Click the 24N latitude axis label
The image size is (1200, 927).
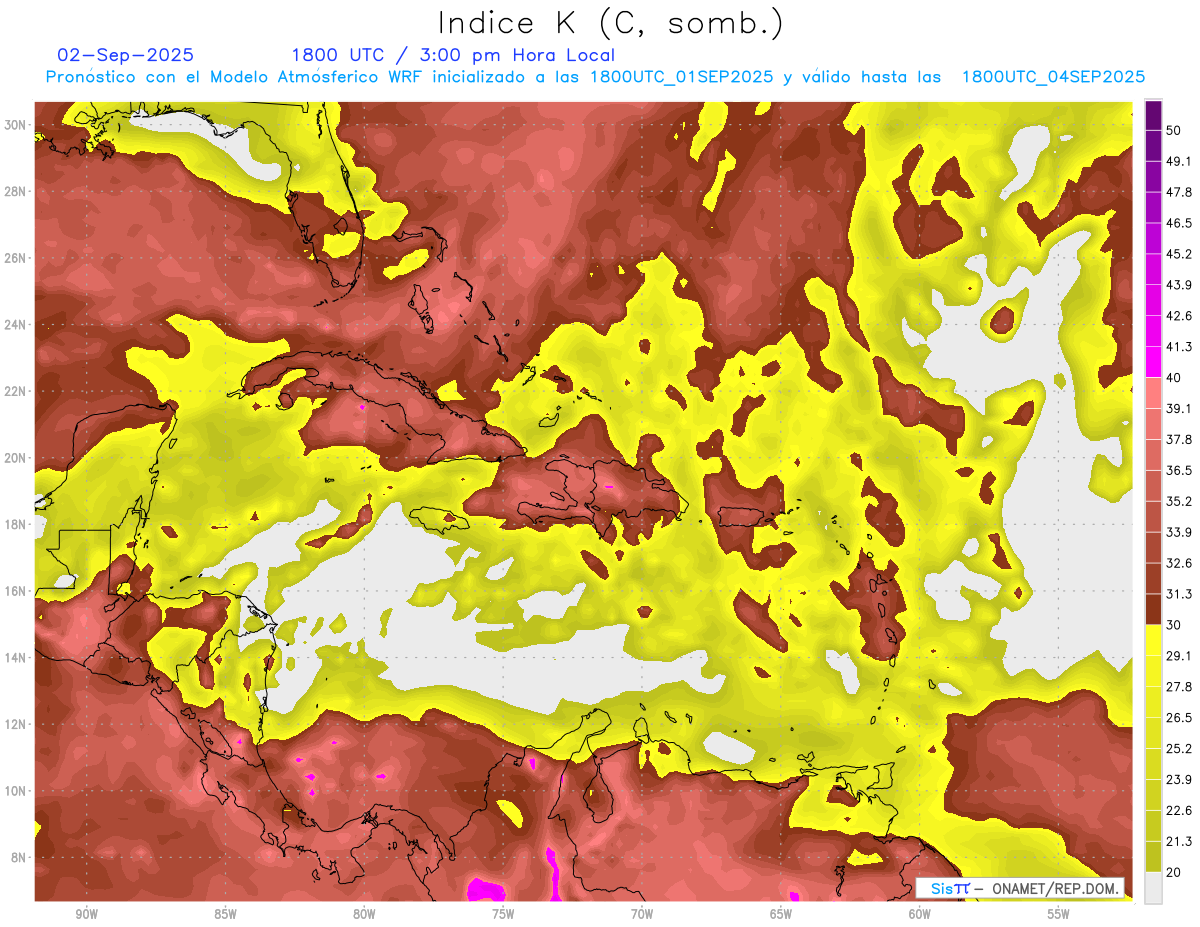(x=15, y=325)
